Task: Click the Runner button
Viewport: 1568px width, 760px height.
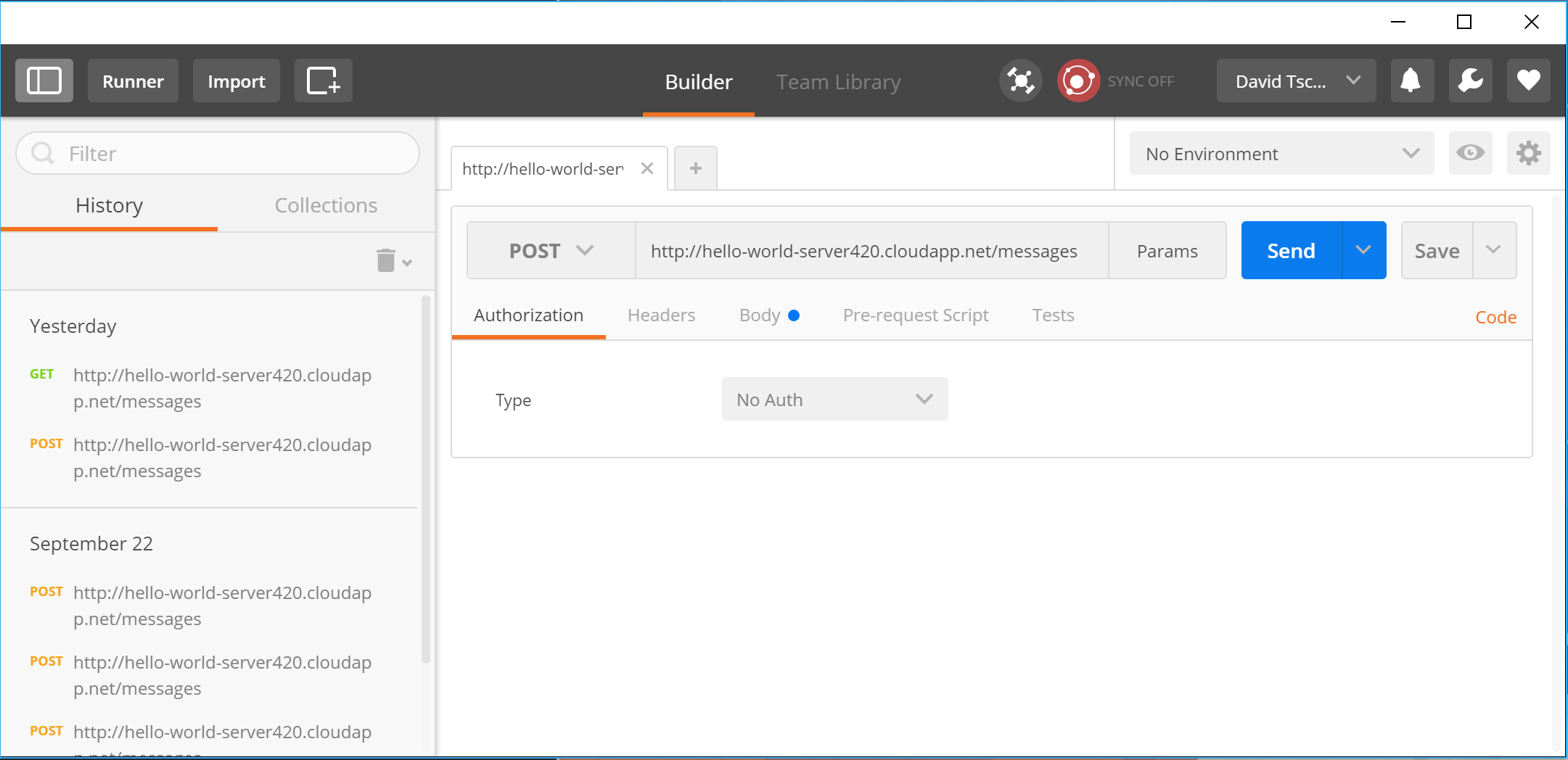Action: 133,80
